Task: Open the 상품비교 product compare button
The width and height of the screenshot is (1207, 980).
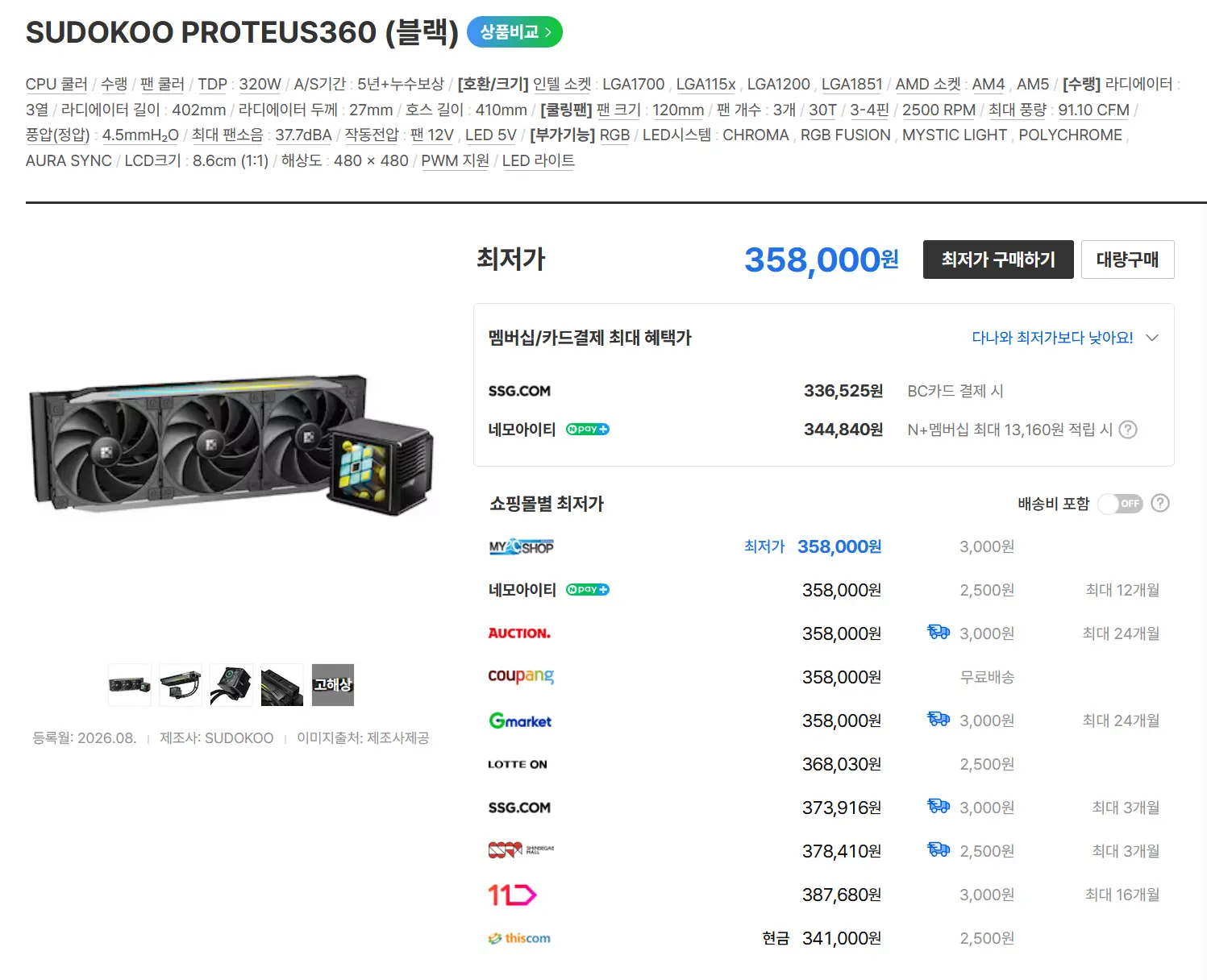Action: click(x=515, y=32)
